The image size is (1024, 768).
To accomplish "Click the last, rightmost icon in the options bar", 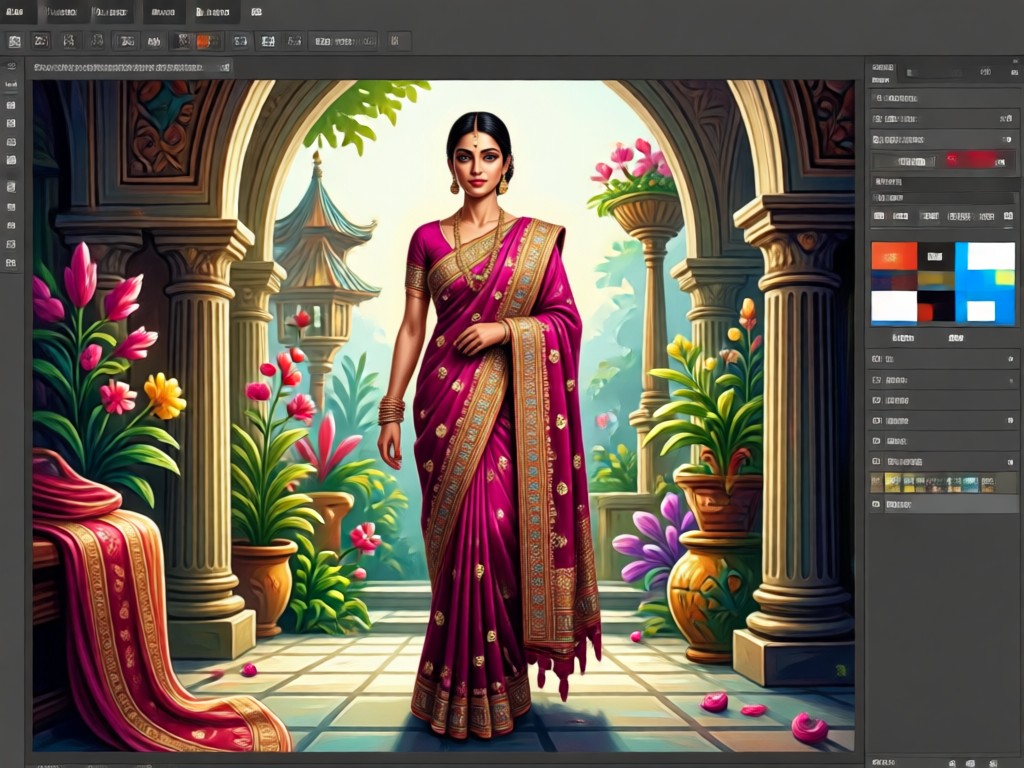I will [x=394, y=41].
